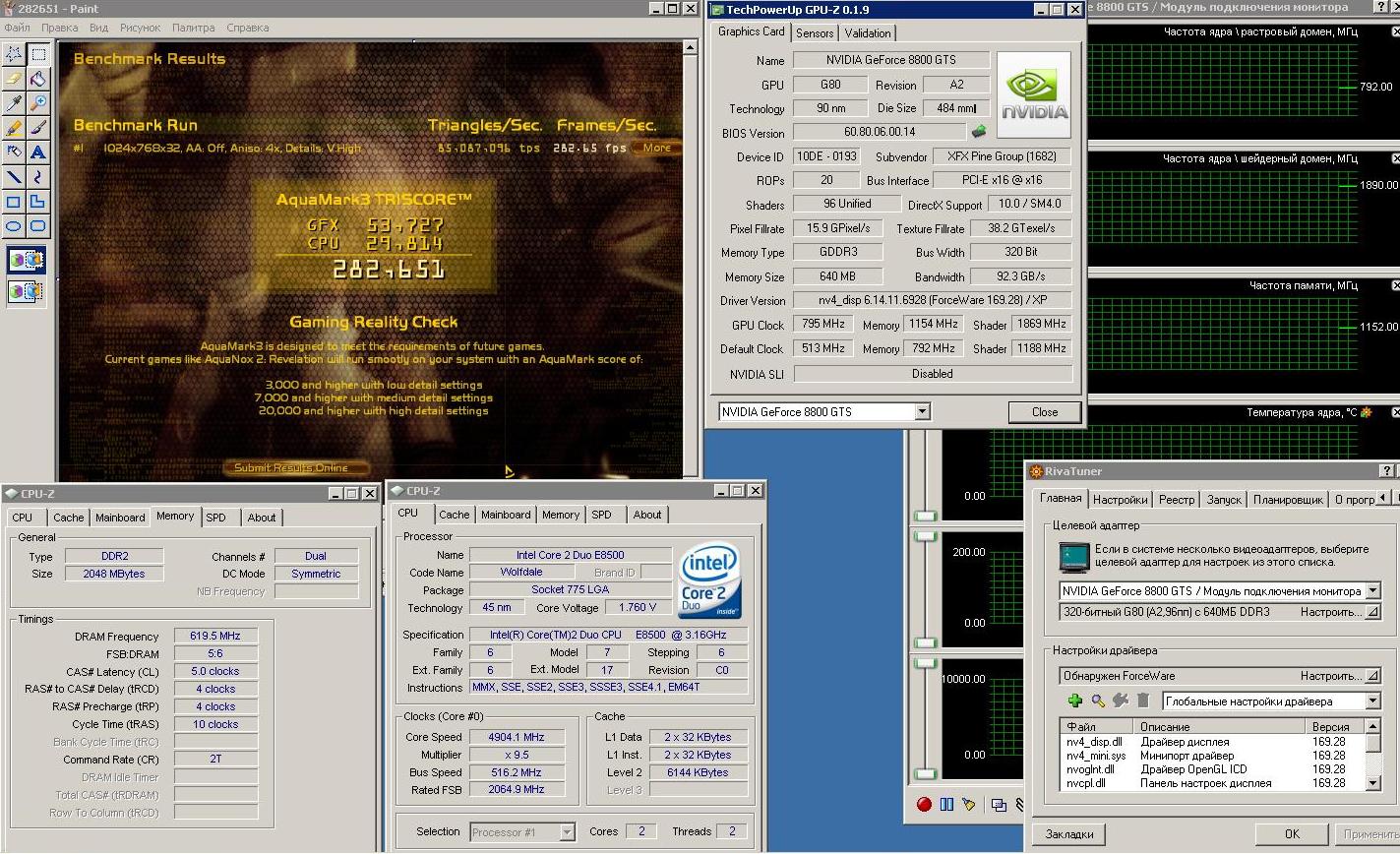Screen dimensions: 1400x854
Task: Open the SPD tab in Memory CPU-Z window
Action: (x=216, y=518)
